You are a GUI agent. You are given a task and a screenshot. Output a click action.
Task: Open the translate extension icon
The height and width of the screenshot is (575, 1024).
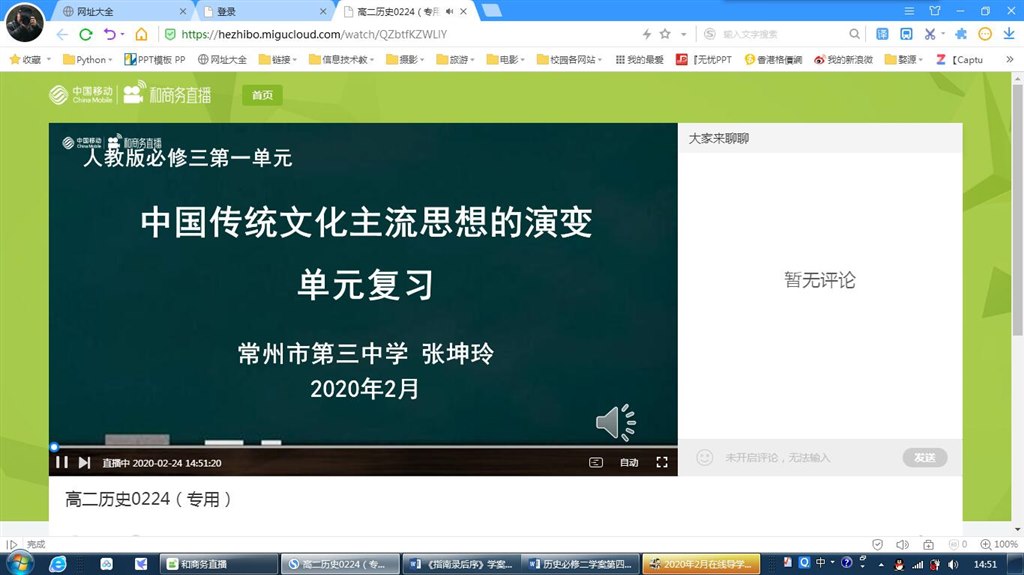(x=882, y=34)
